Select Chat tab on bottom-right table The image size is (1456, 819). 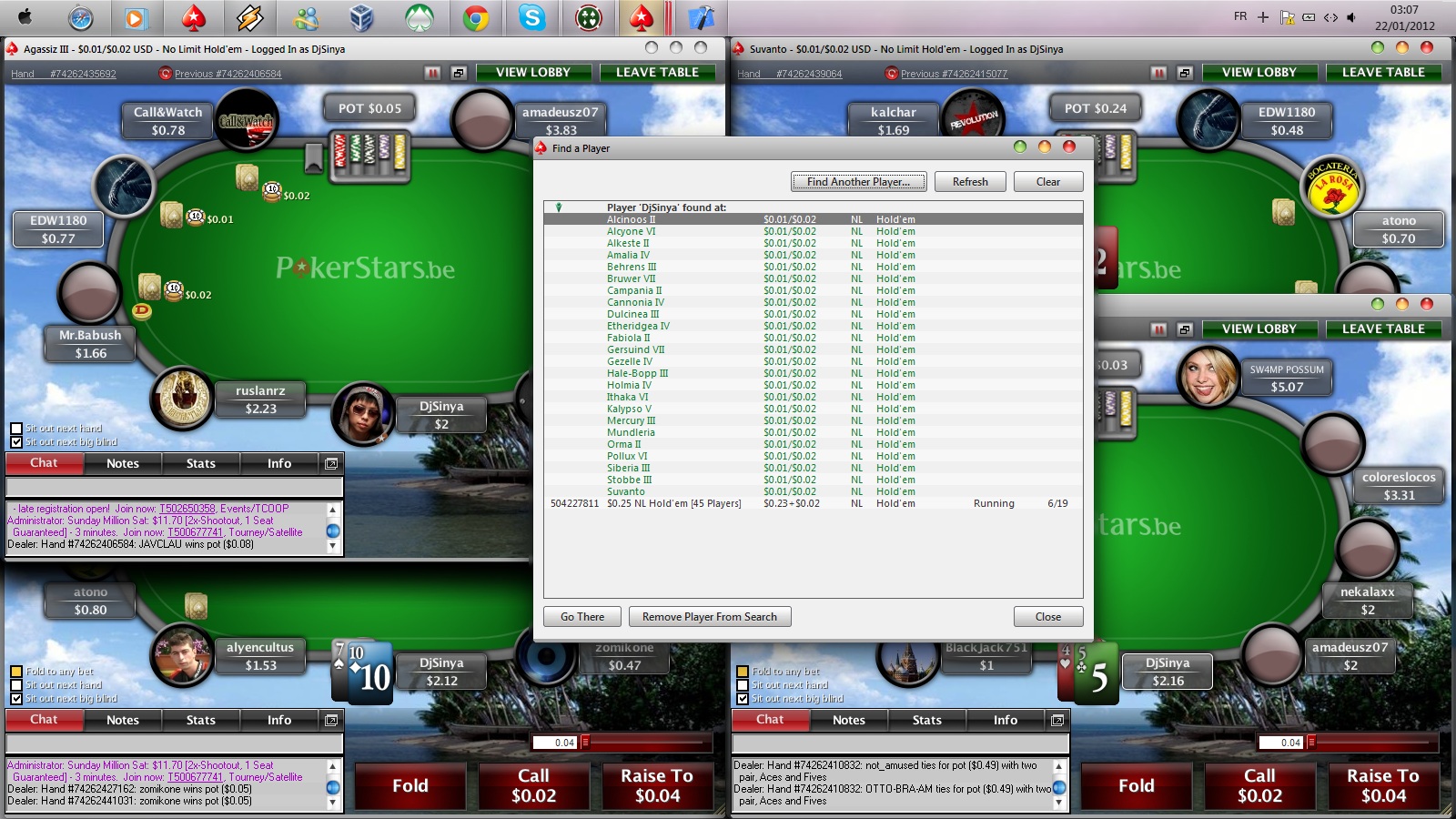771,720
